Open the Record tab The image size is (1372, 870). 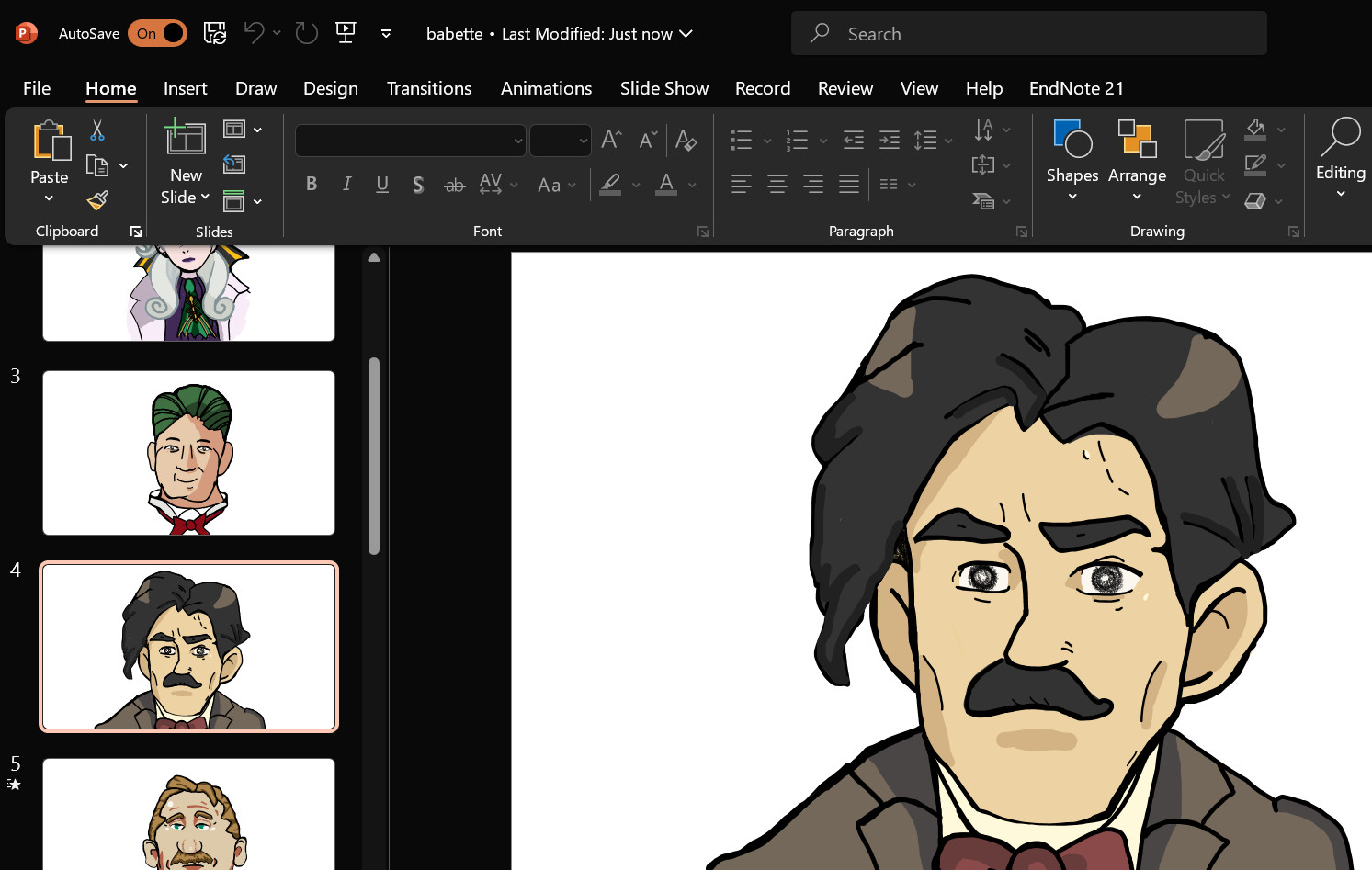coord(763,88)
